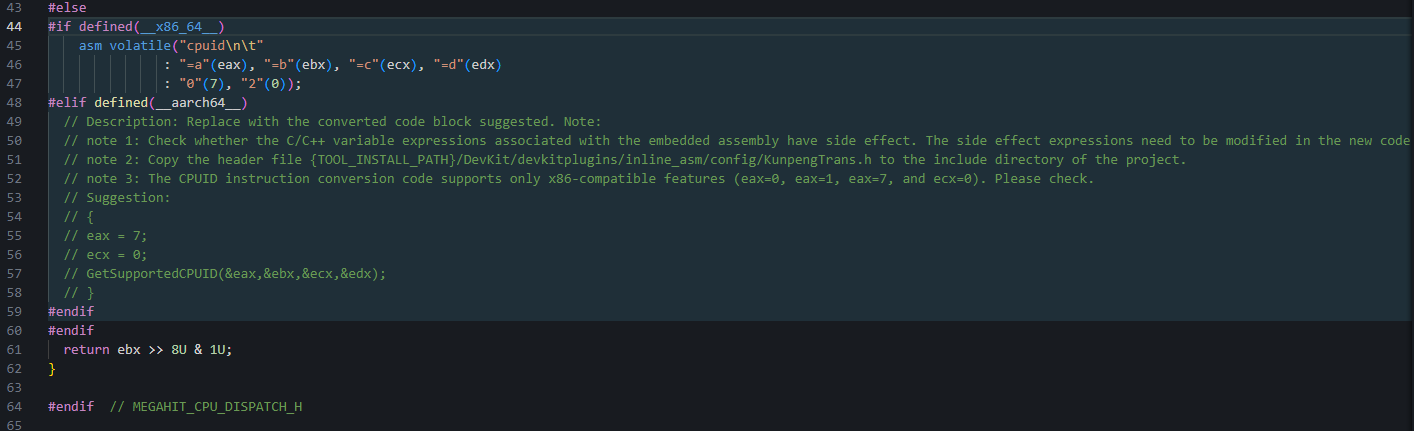Click the // Suggestion: comment line

[117, 197]
